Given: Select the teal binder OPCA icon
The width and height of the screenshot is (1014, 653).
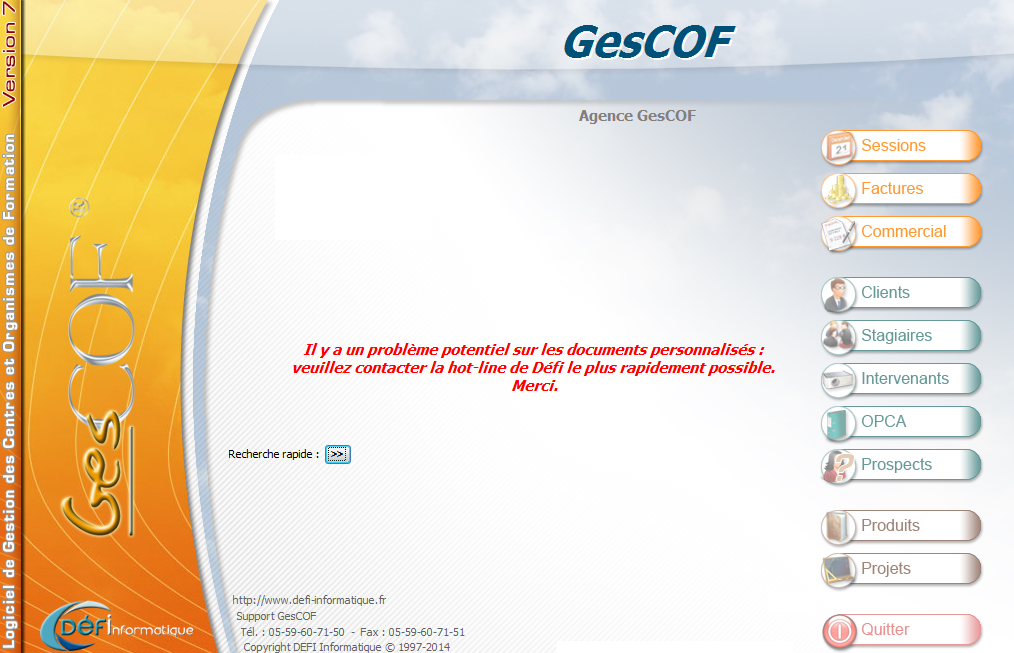Looking at the screenshot, I should (839, 423).
